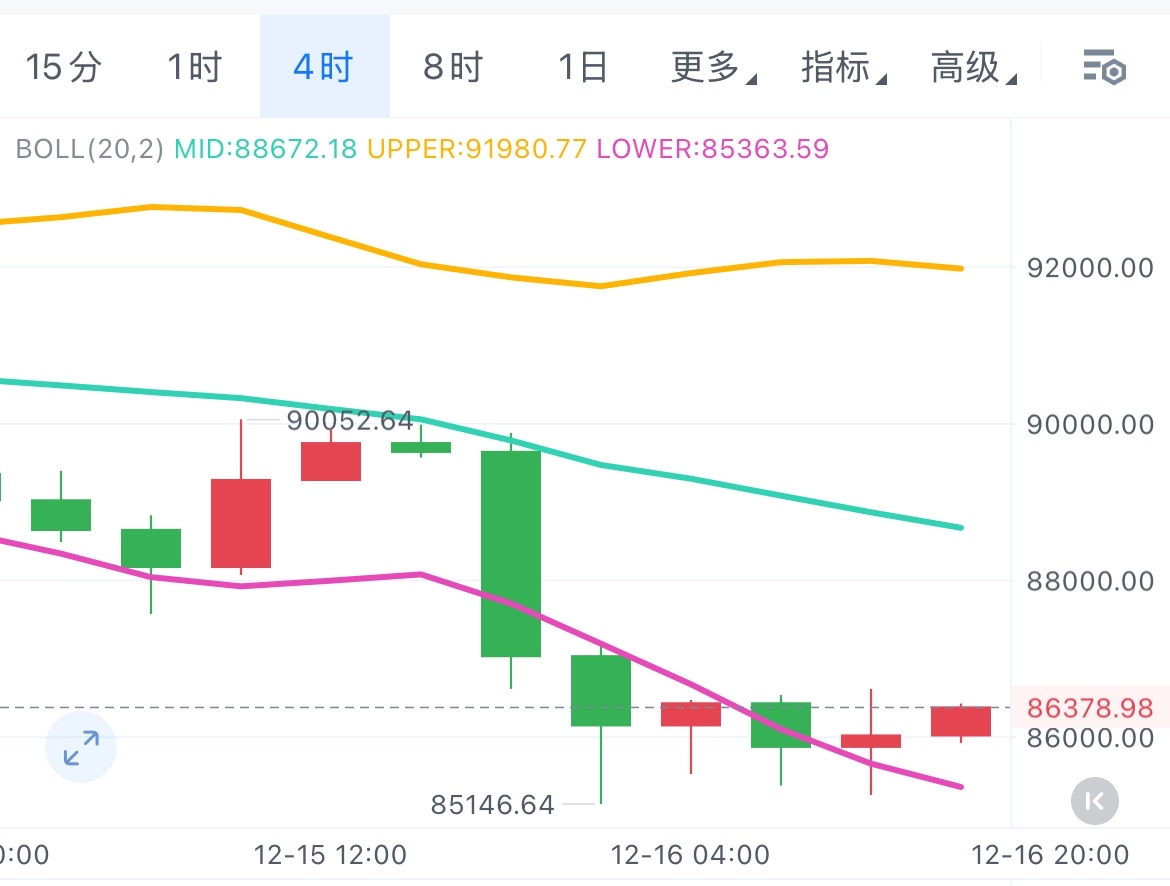The width and height of the screenshot is (1170, 886).
Task: Open the chart settings icon
Action: click(1105, 68)
